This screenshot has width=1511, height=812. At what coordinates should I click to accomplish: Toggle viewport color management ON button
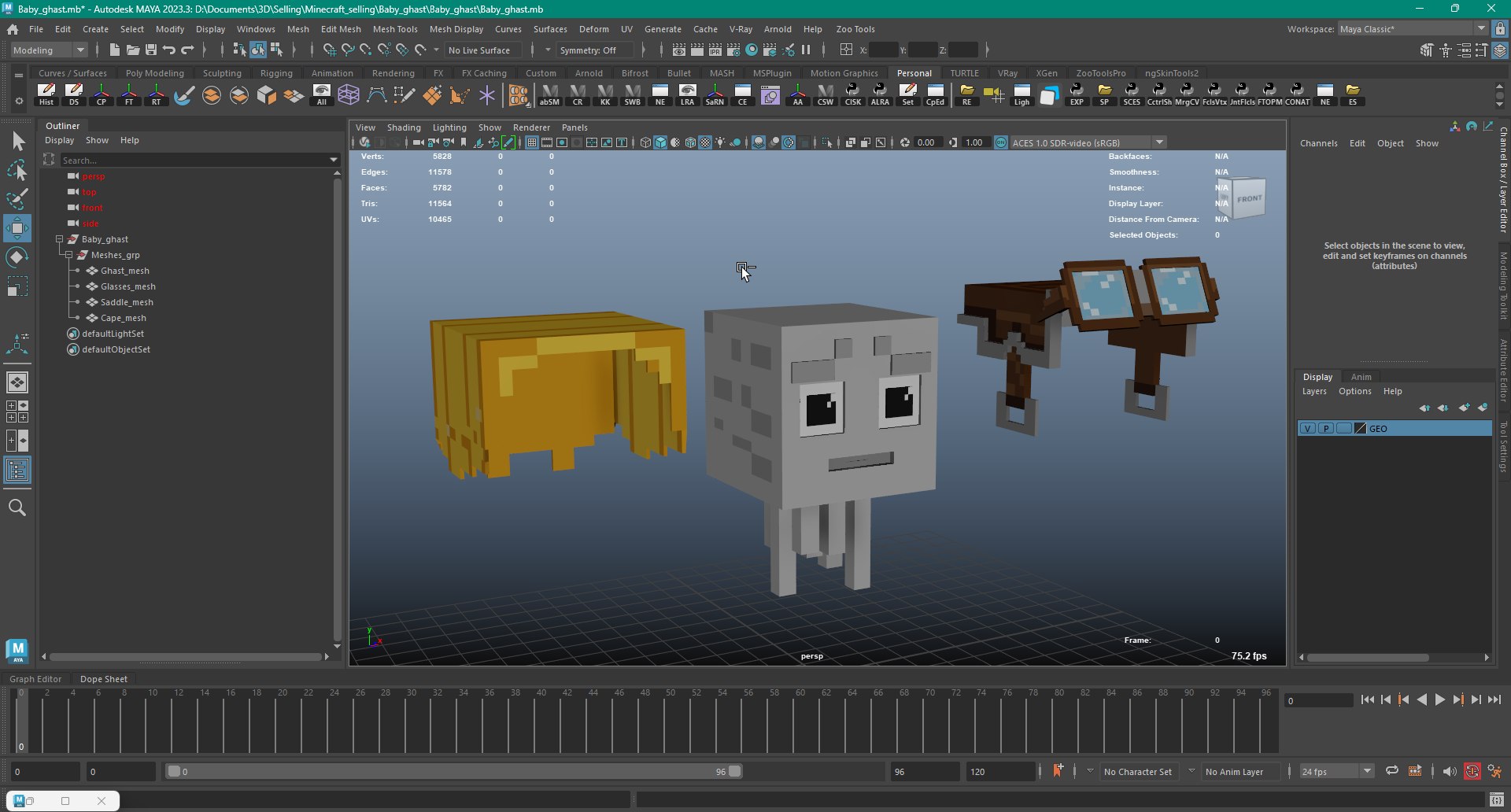tap(1001, 142)
